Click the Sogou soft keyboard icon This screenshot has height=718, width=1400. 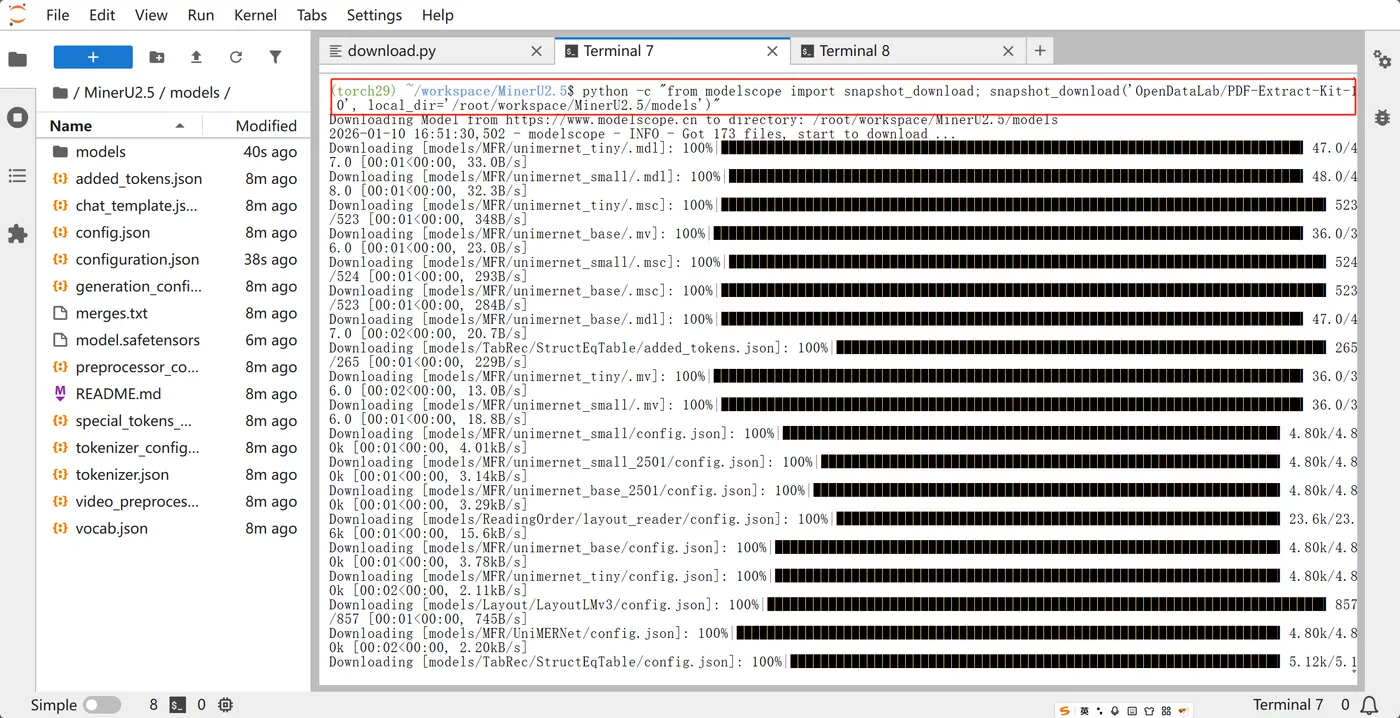pos(1134,710)
